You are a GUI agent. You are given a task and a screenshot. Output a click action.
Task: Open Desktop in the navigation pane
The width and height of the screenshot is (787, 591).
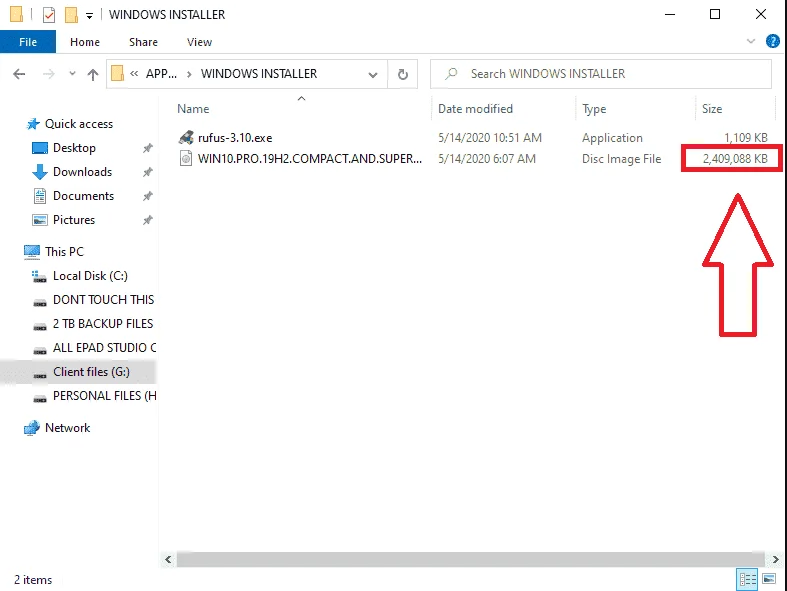(74, 148)
